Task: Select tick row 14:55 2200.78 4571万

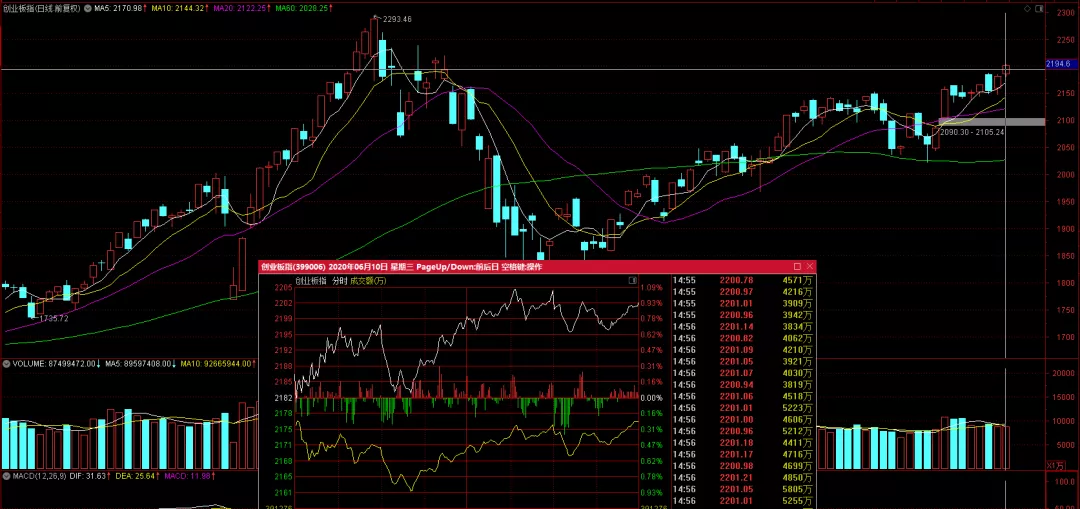Action: pos(743,280)
